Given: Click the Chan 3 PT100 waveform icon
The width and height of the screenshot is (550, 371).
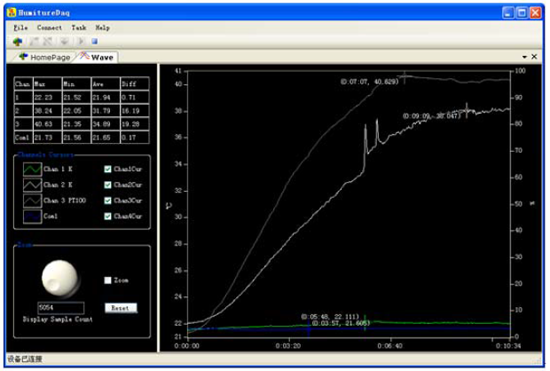Looking at the screenshot, I should (32, 201).
